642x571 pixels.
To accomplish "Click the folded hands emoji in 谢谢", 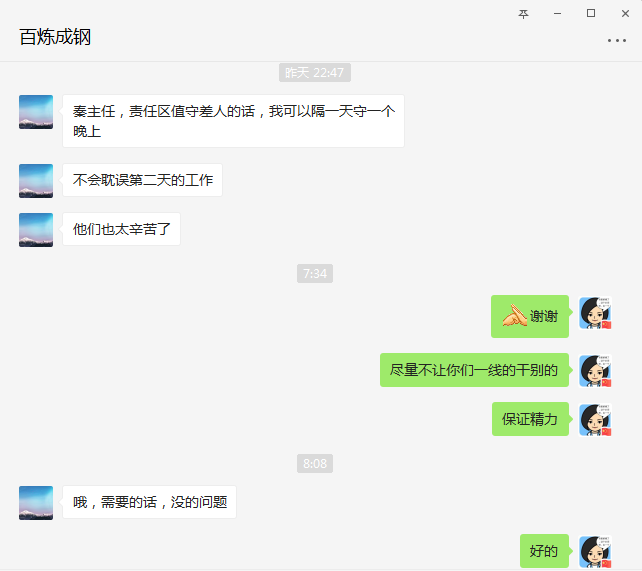I will pos(515,316).
